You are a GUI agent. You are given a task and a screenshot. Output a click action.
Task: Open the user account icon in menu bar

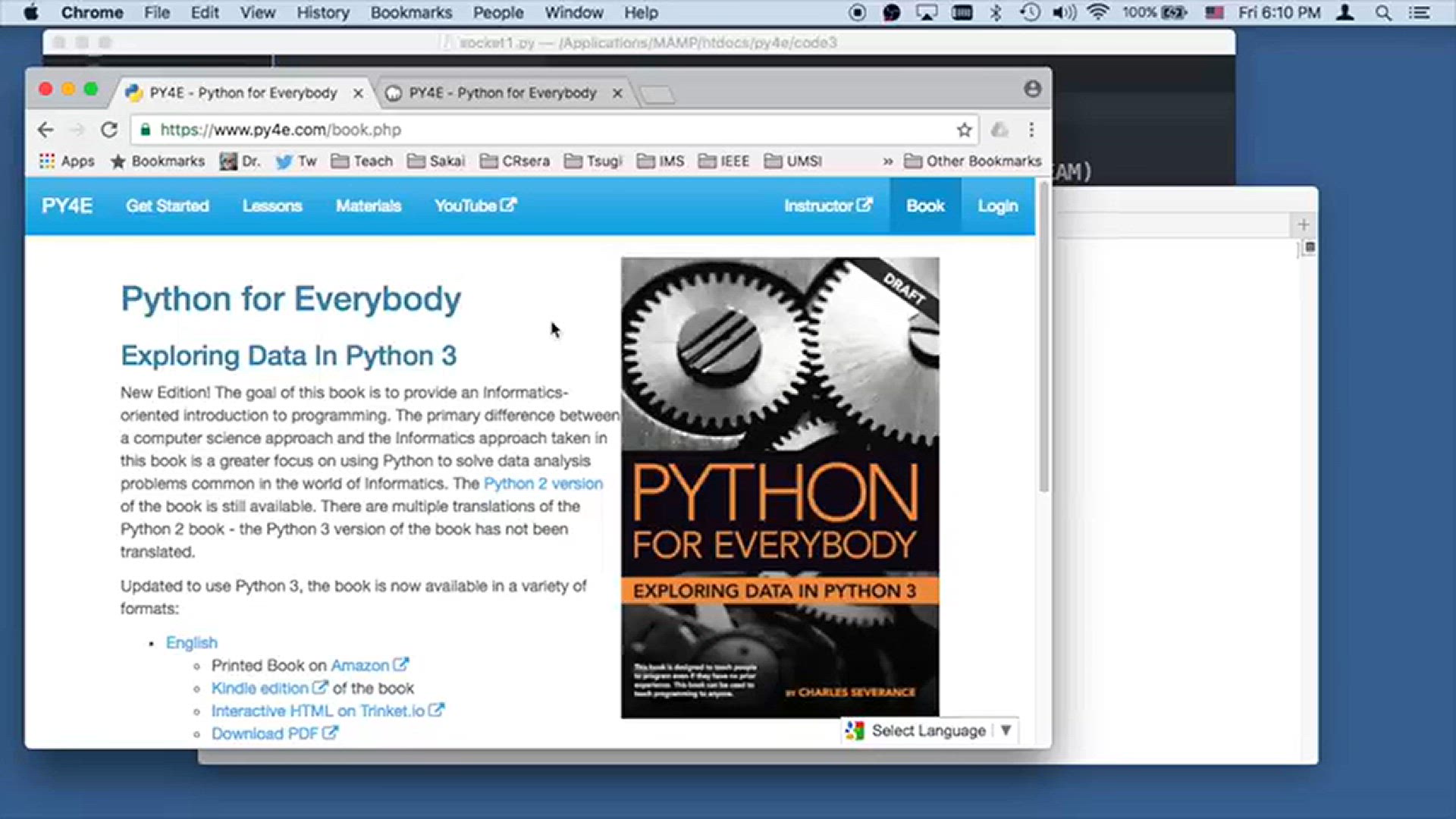1345,13
